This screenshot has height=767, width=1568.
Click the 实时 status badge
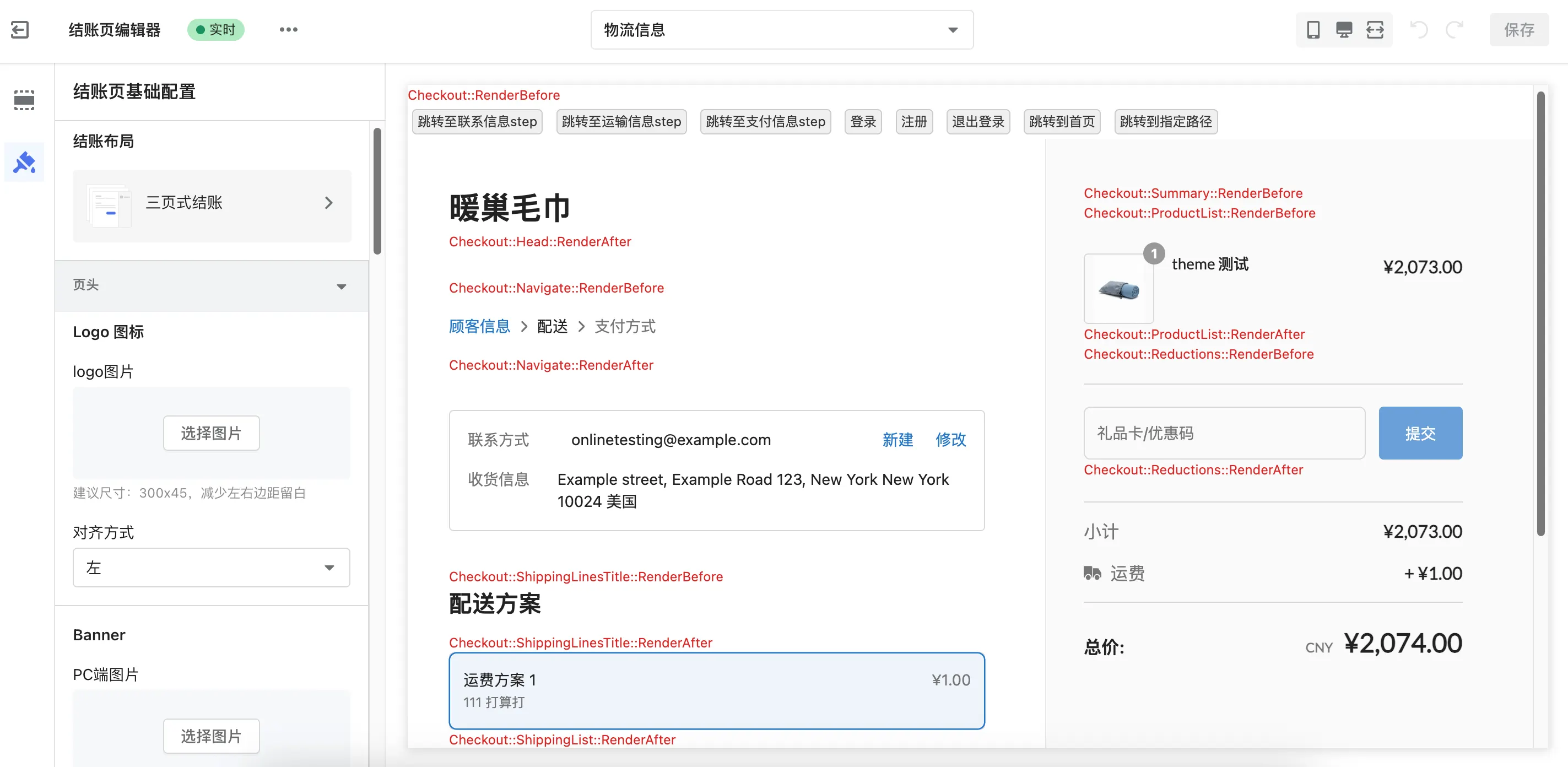point(216,29)
